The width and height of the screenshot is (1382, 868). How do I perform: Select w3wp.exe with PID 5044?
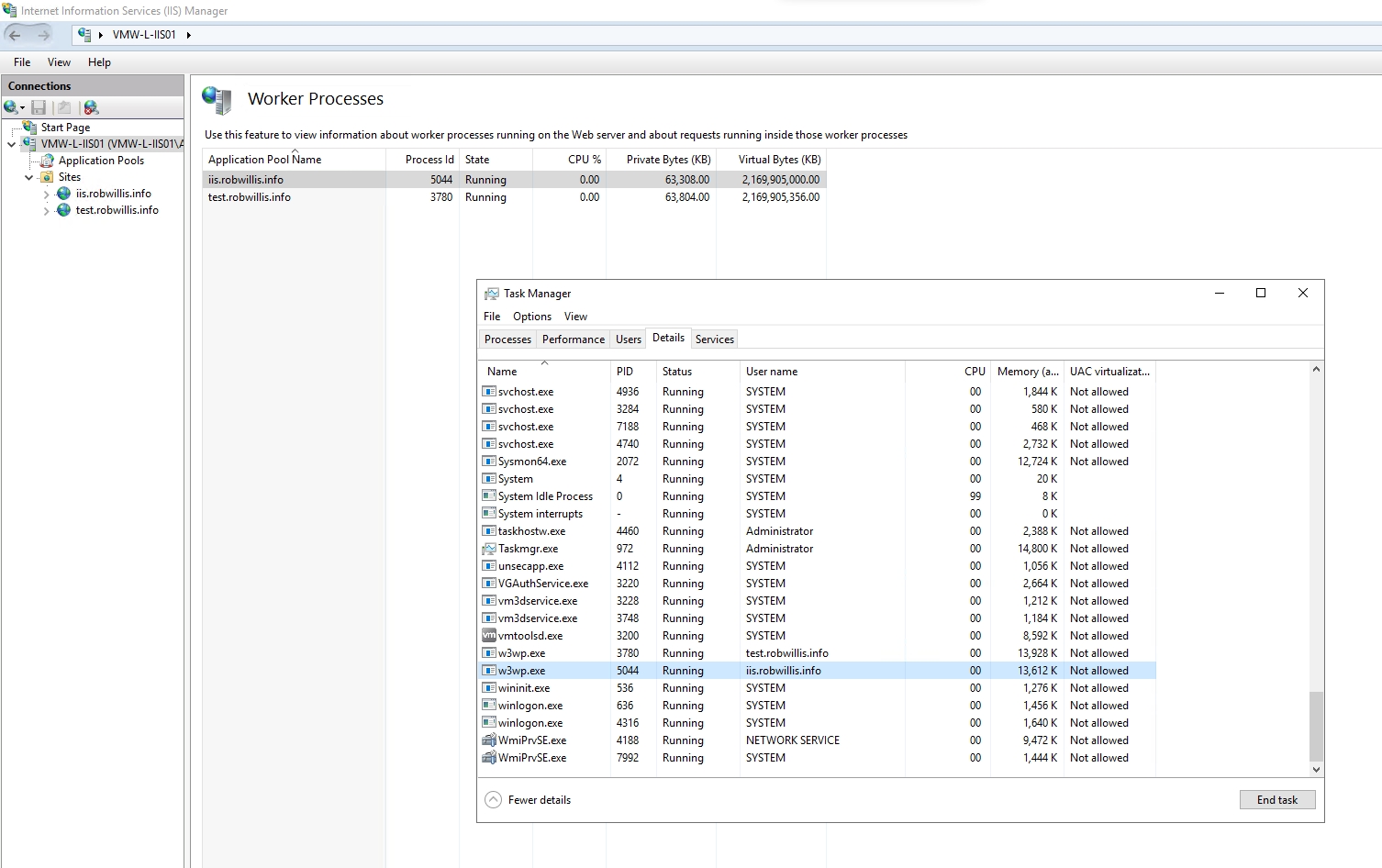818,671
